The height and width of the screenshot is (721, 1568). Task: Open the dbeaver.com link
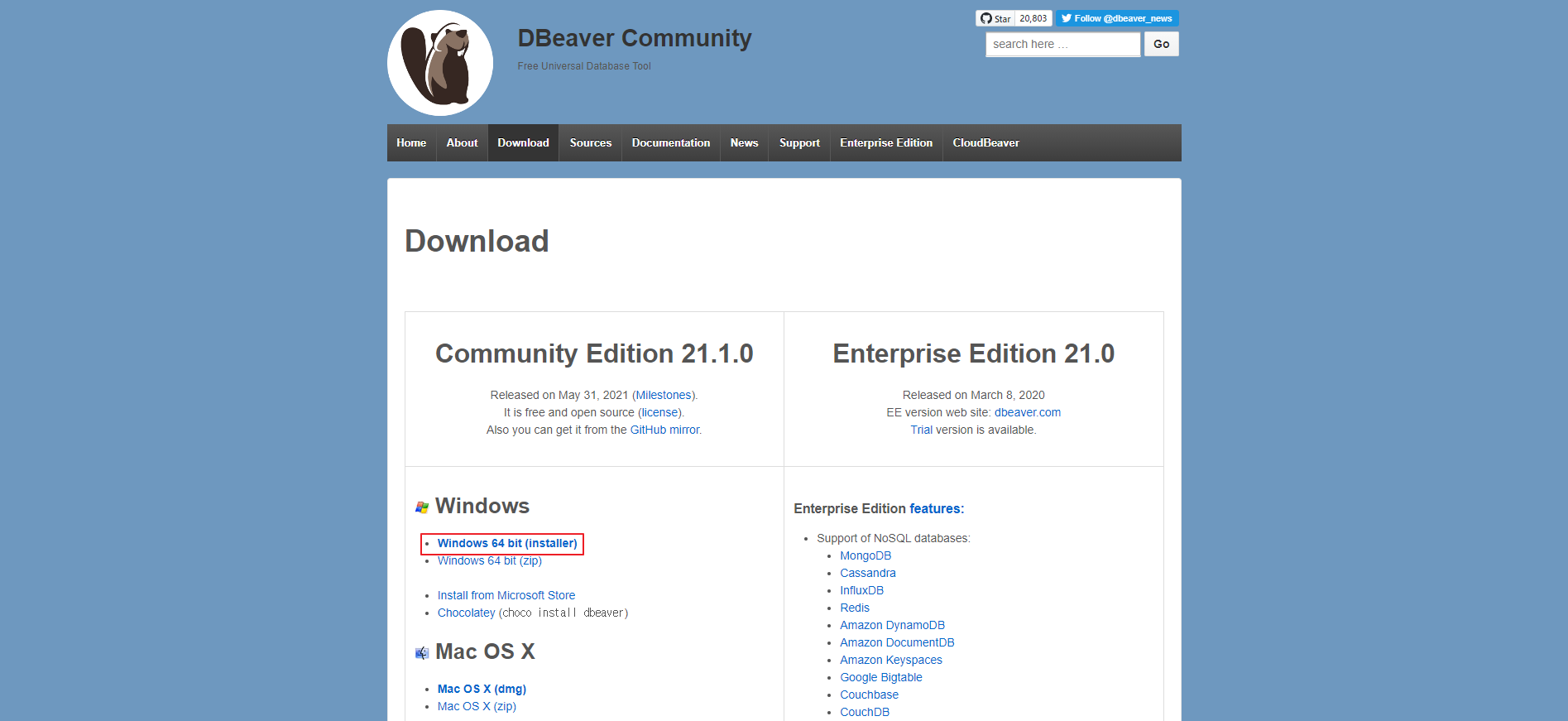pos(1028,412)
